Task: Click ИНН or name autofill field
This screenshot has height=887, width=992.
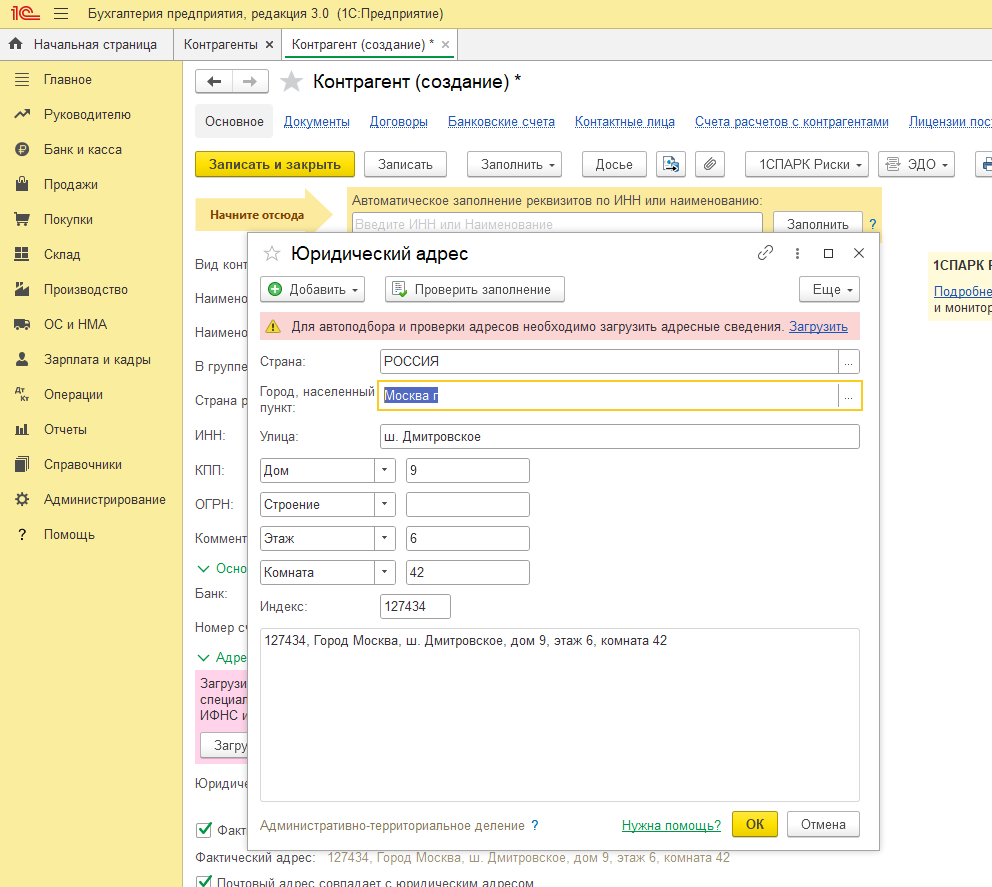Action: click(x=557, y=224)
